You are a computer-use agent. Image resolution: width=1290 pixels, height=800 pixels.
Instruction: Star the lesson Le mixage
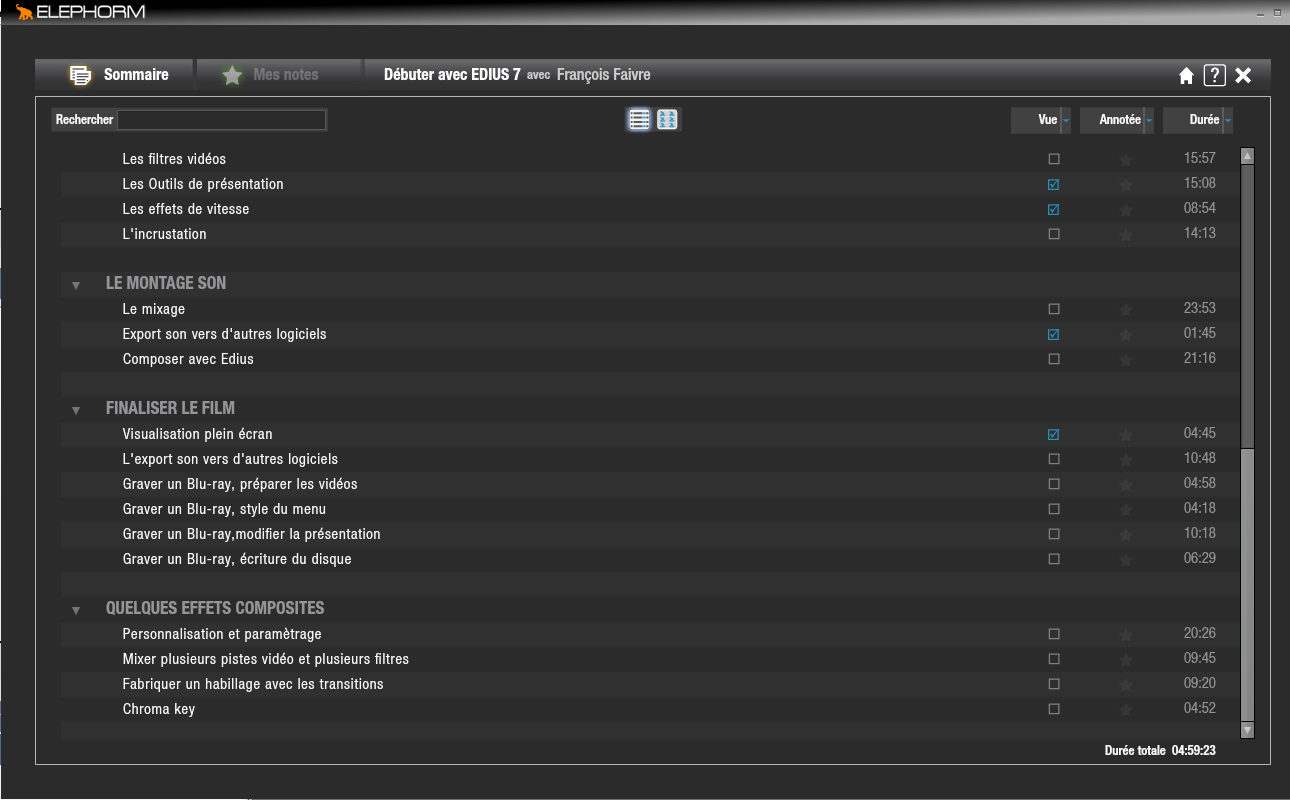point(1126,309)
